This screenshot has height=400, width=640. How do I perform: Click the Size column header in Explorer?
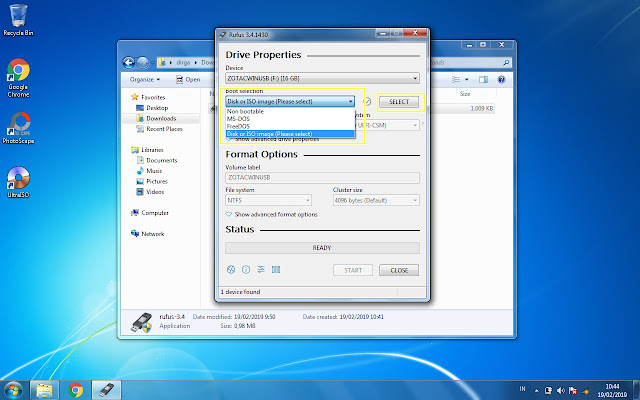click(465, 94)
